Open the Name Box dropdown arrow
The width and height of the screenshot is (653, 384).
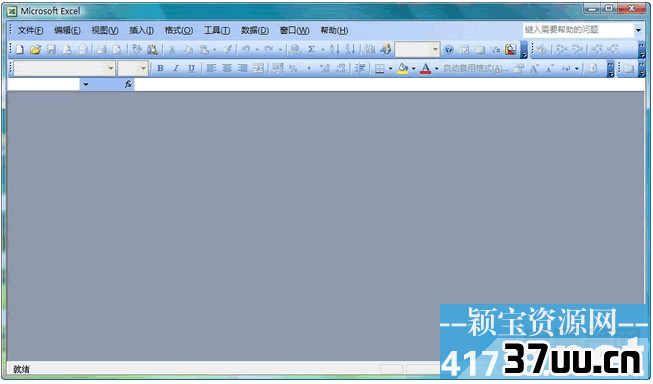(x=86, y=84)
